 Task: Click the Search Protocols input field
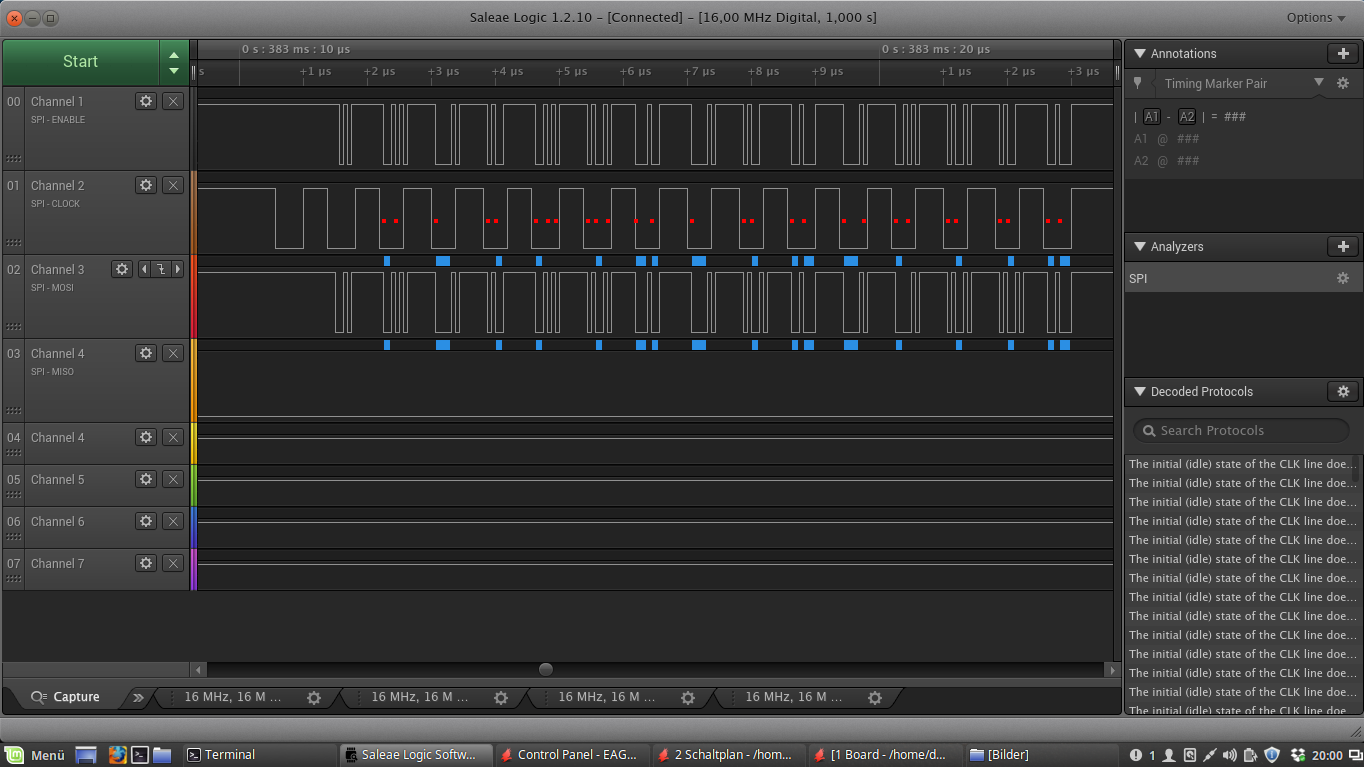(1241, 430)
